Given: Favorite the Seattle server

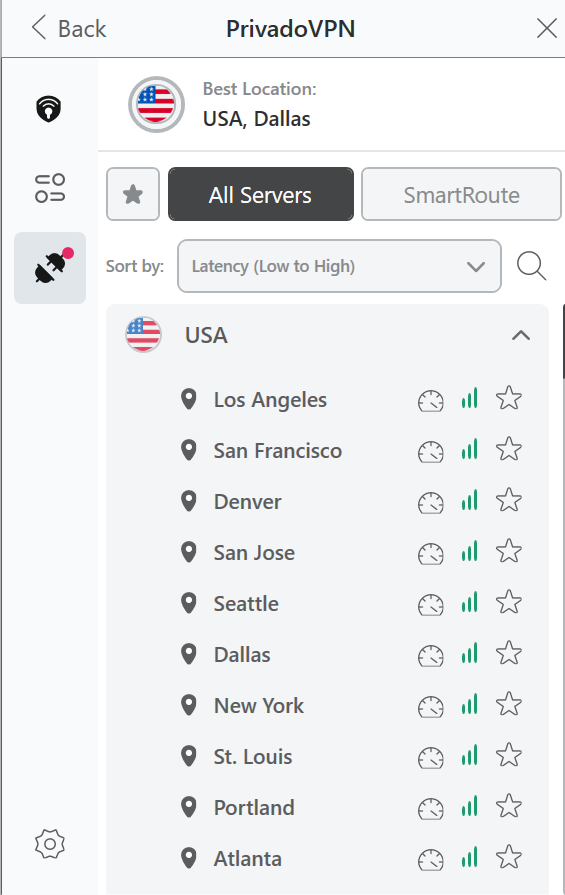Looking at the screenshot, I should pos(508,602).
